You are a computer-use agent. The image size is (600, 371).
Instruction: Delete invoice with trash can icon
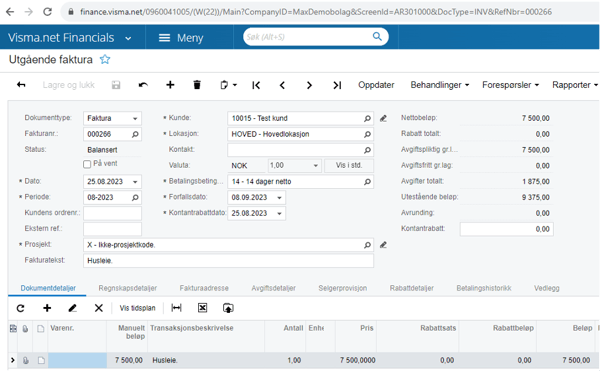(x=197, y=85)
